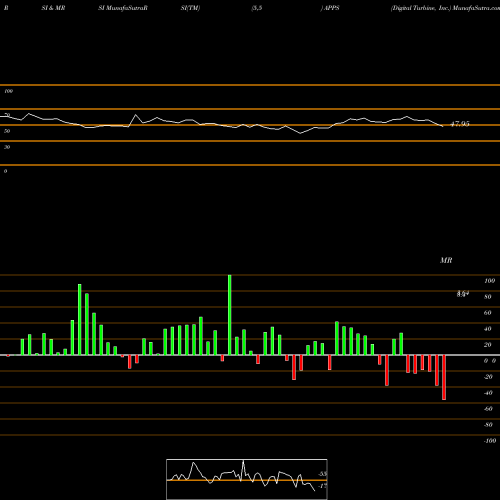Click the 30 label on RSI axis

(7, 147)
